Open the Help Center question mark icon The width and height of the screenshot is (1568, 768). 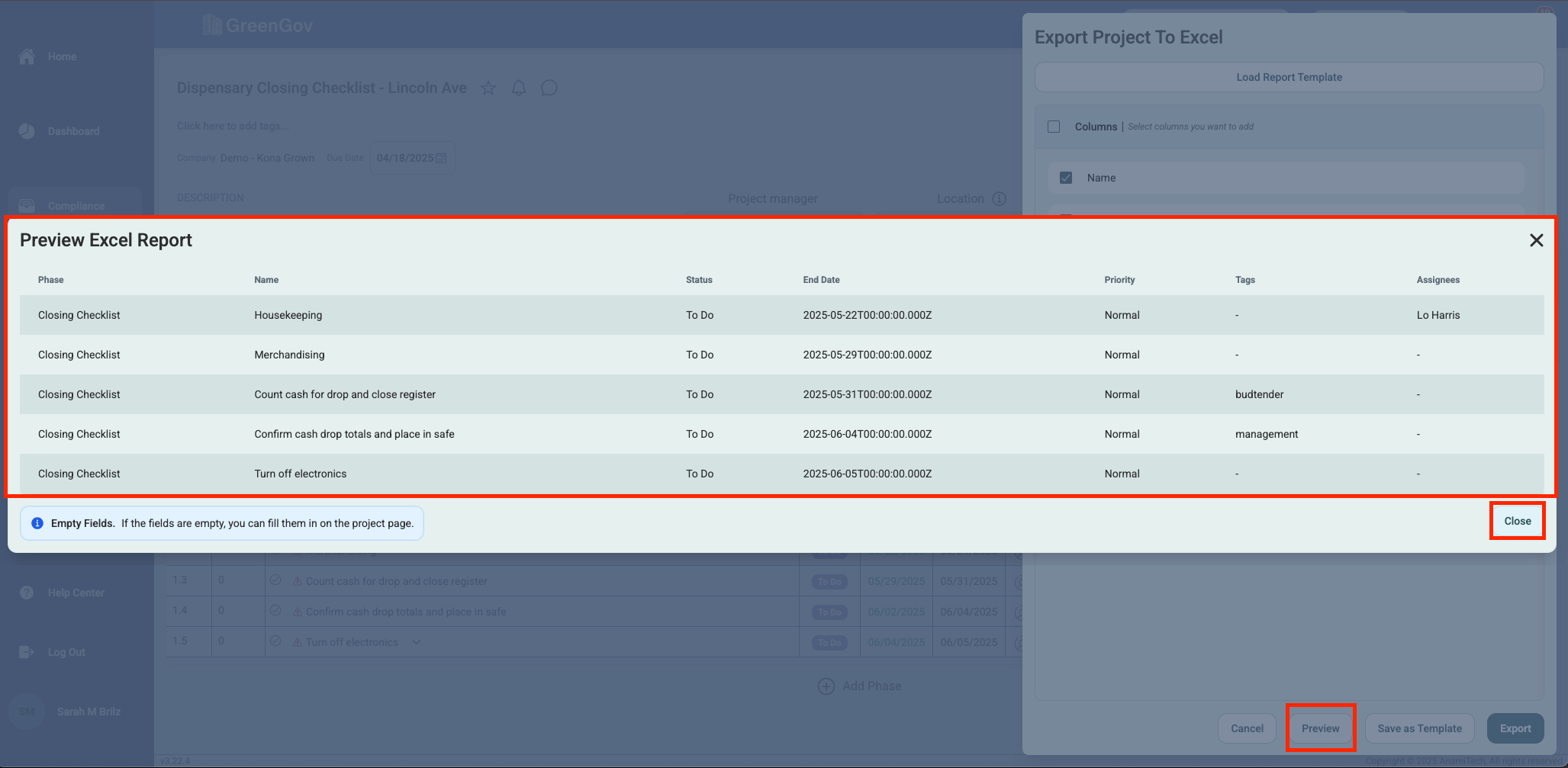coord(27,593)
